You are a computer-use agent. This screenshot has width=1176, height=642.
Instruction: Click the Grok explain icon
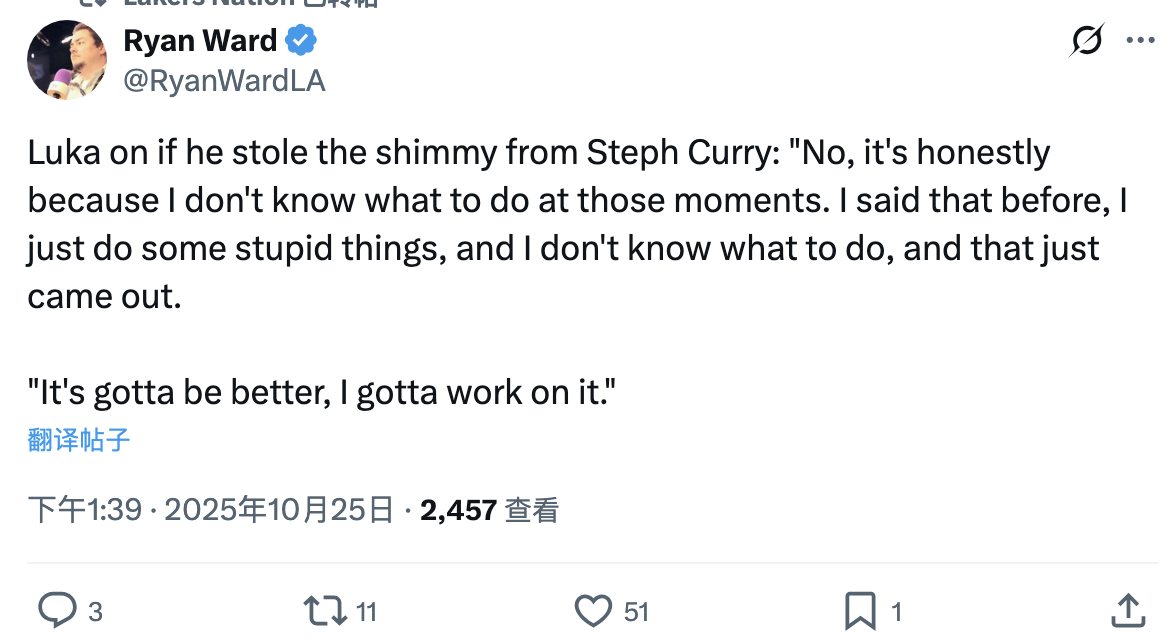click(x=1086, y=41)
